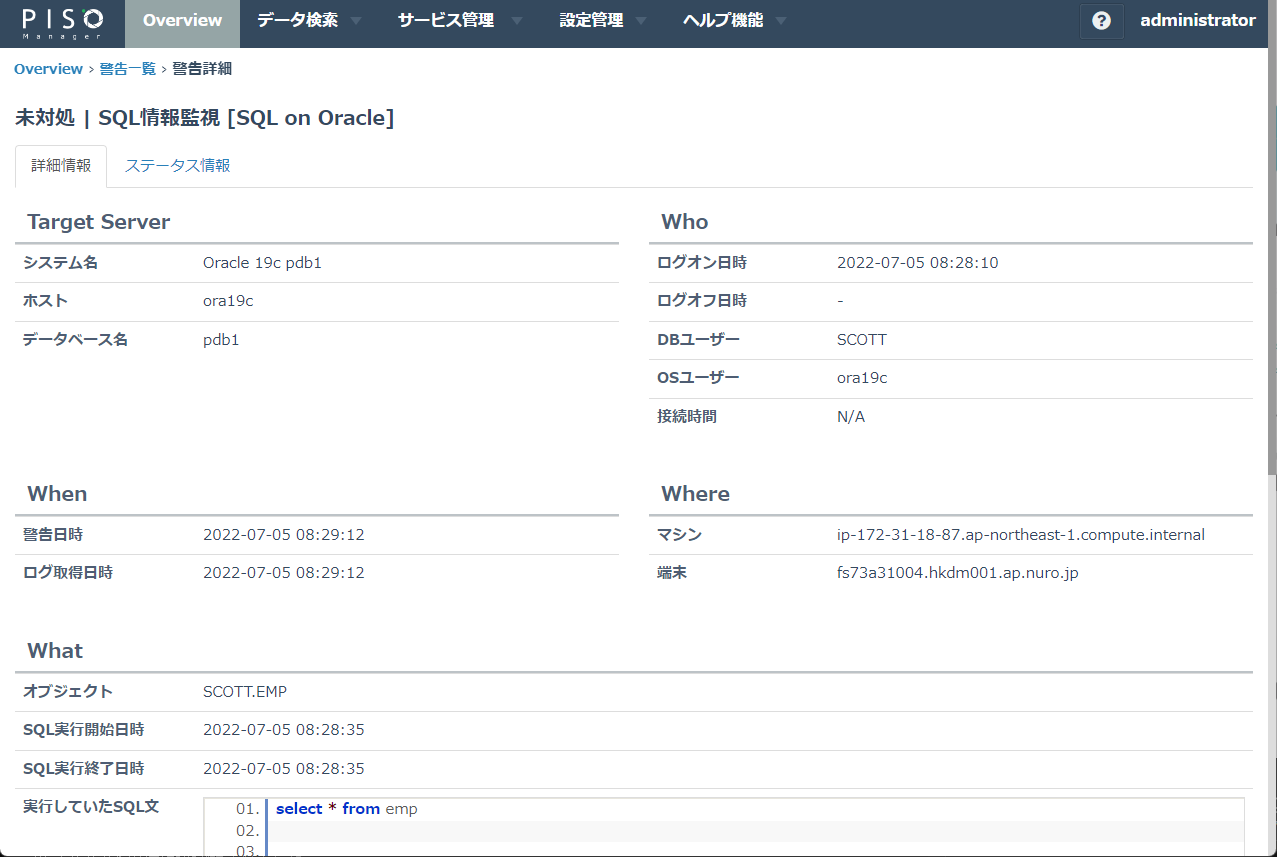Screen dimensions: 1277x857
Task: Click the SQL実行終了日時 timestamp value
Action: tap(284, 769)
